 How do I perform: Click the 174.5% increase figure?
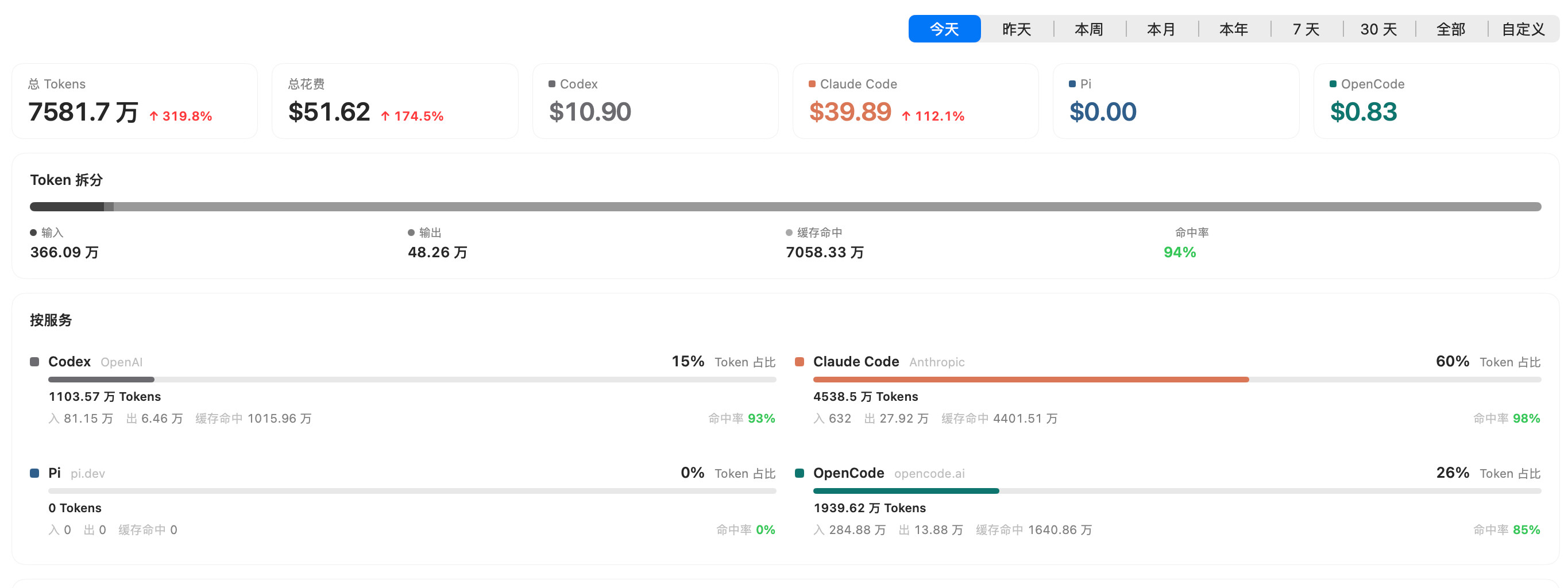419,116
